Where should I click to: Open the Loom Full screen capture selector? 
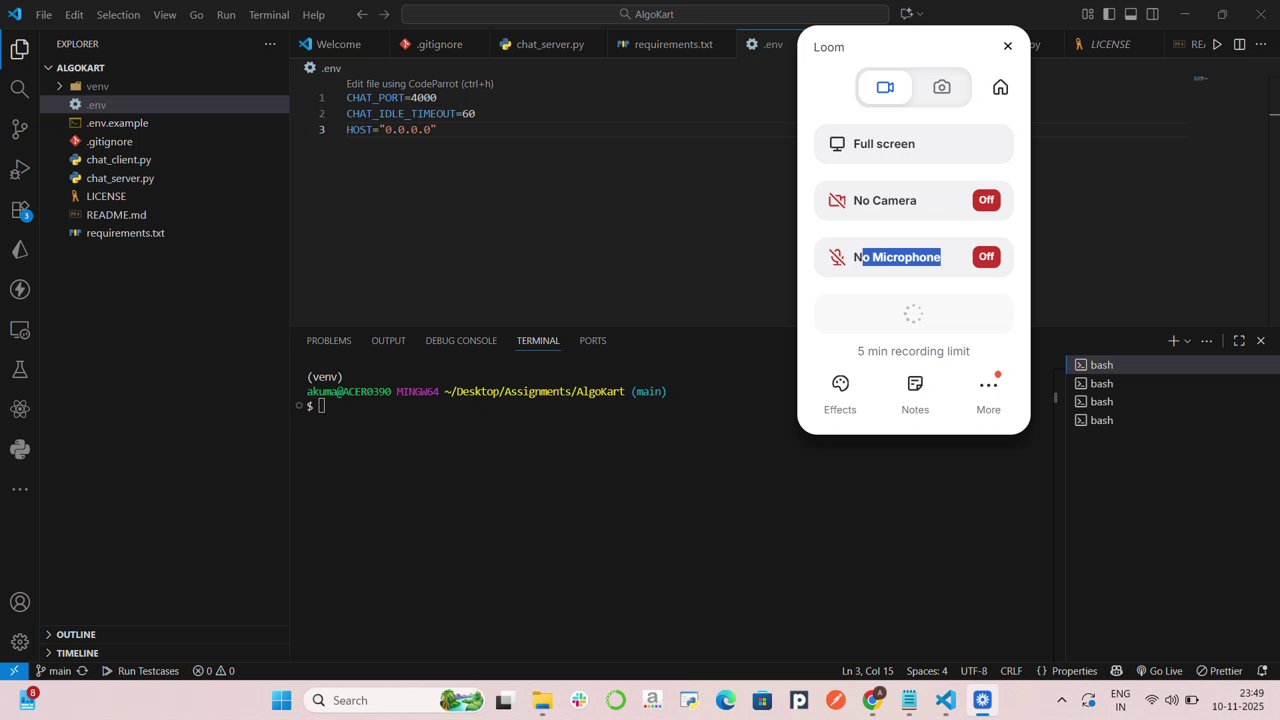tap(914, 144)
